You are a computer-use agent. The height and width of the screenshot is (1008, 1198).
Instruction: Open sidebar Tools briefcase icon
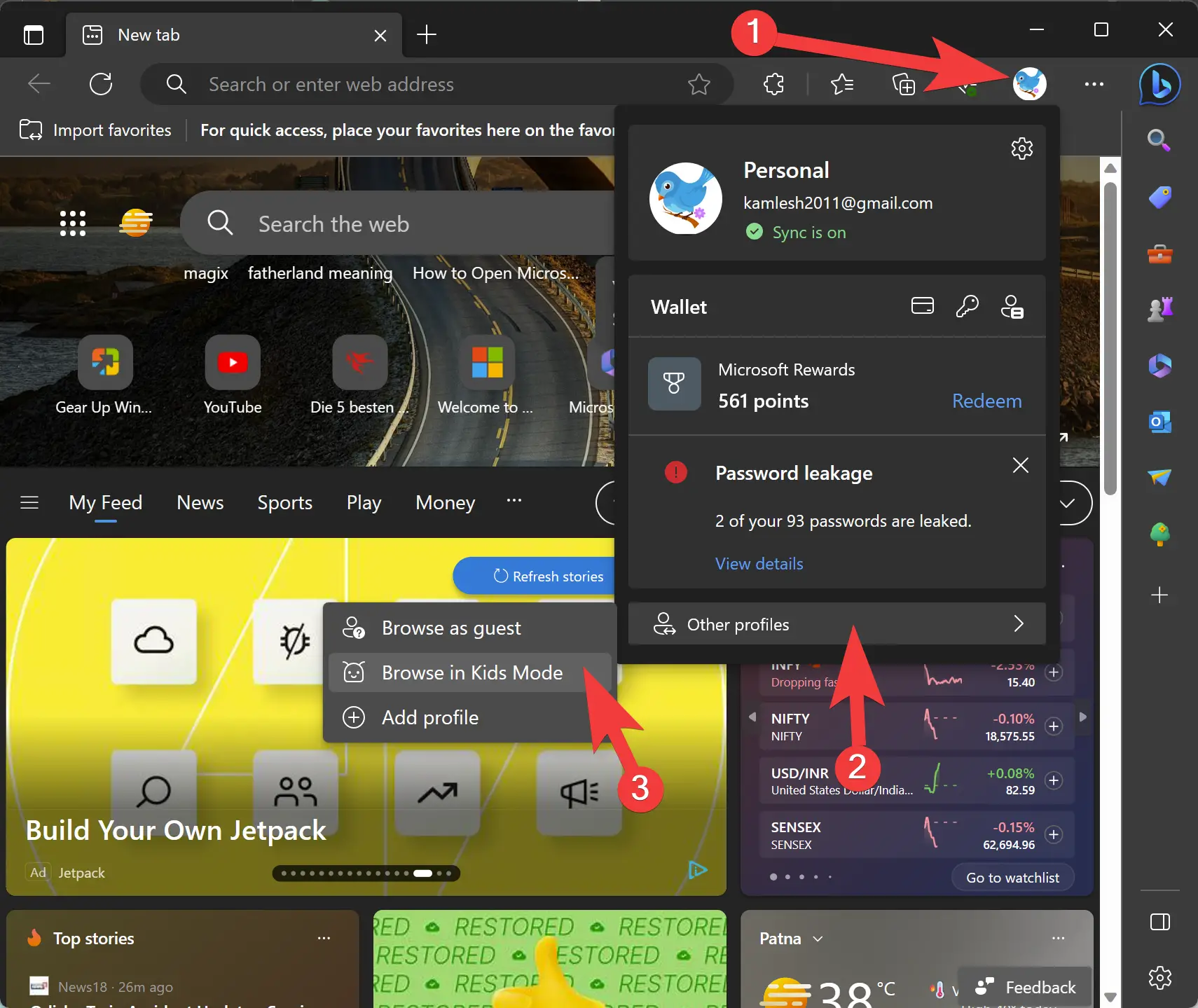pos(1159,254)
